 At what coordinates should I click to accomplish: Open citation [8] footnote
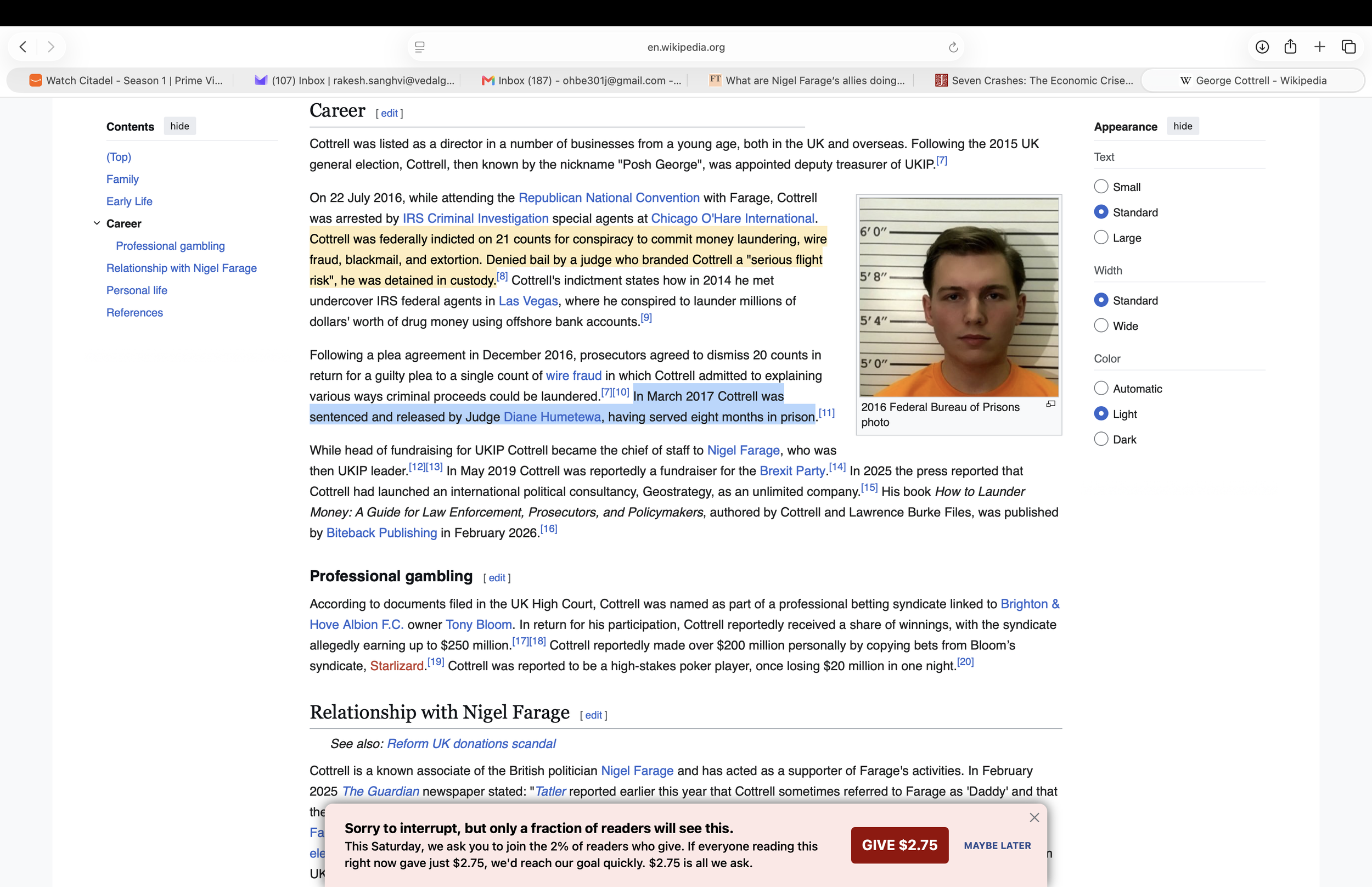pos(502,277)
